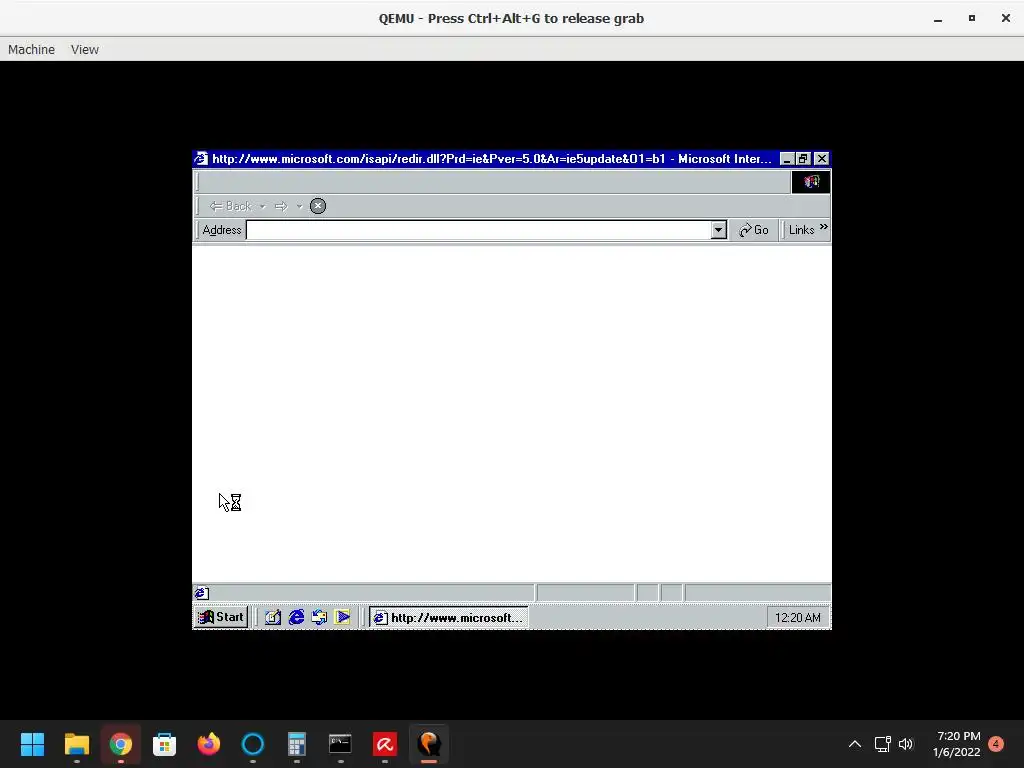This screenshot has height=768, width=1024.
Task: Open the guest Start menu
Action: coord(221,617)
